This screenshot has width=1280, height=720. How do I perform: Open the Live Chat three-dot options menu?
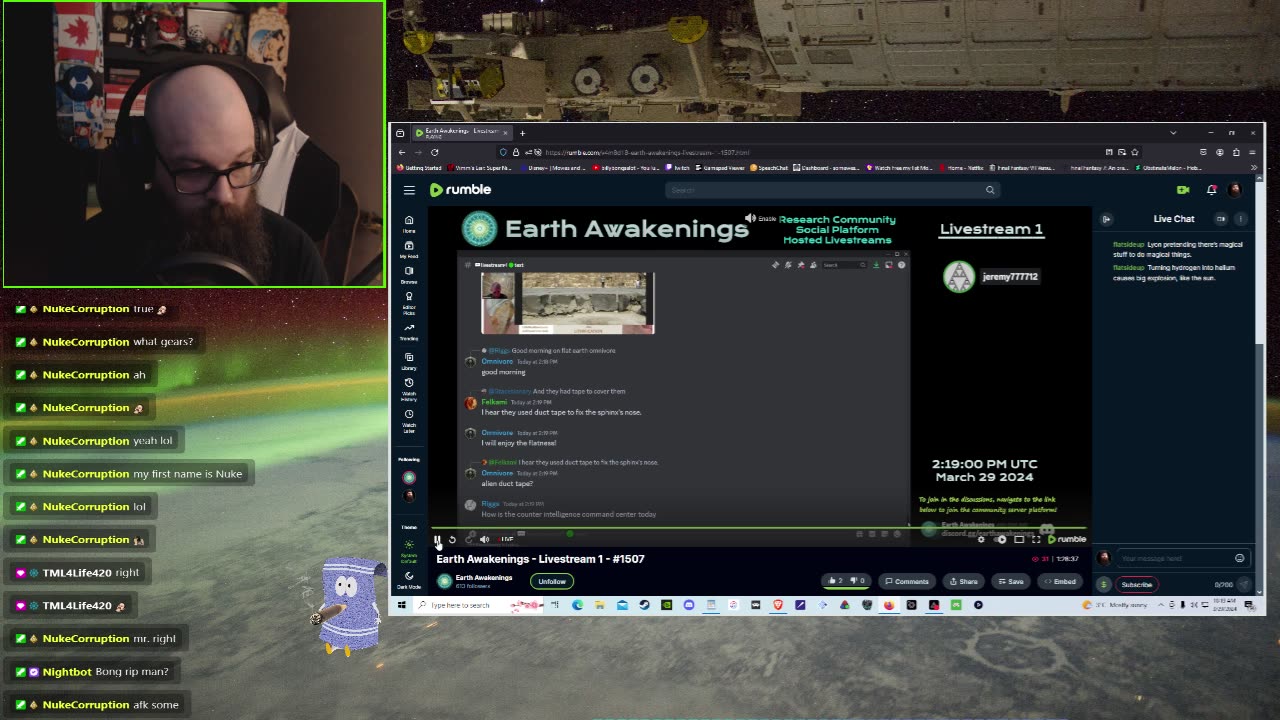(x=1241, y=219)
